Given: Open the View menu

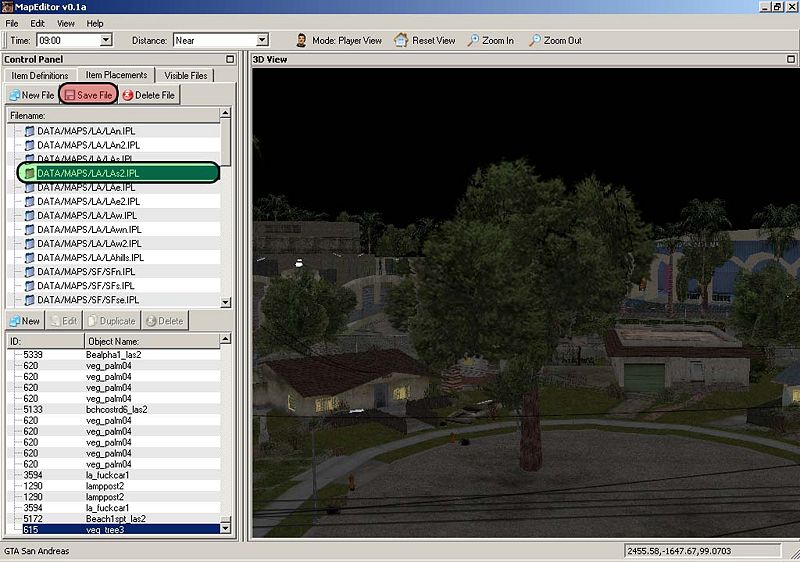Looking at the screenshot, I should (65, 23).
